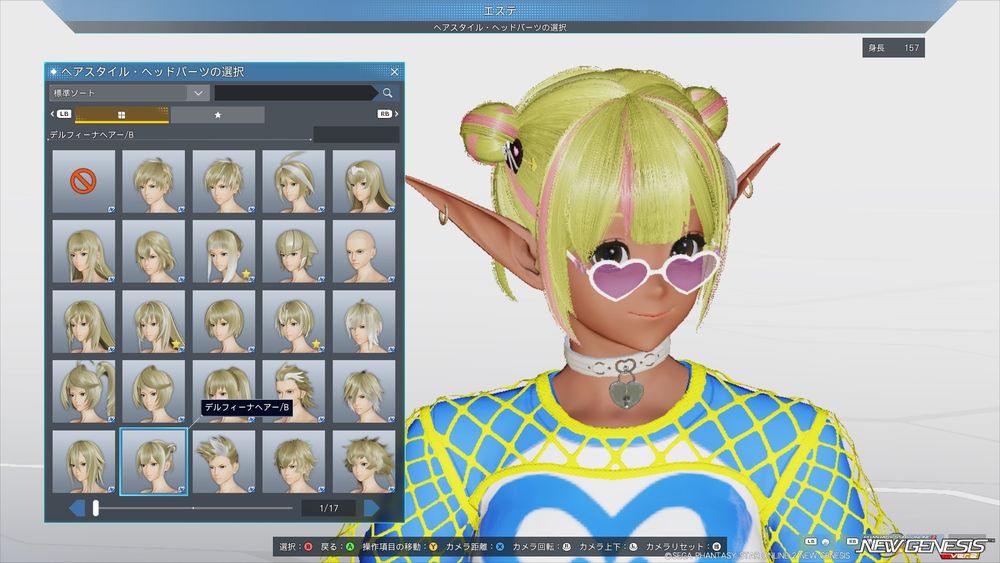Screen dimensions: 1000x563
Task: Click the エステ title at top
Action: (500, 10)
